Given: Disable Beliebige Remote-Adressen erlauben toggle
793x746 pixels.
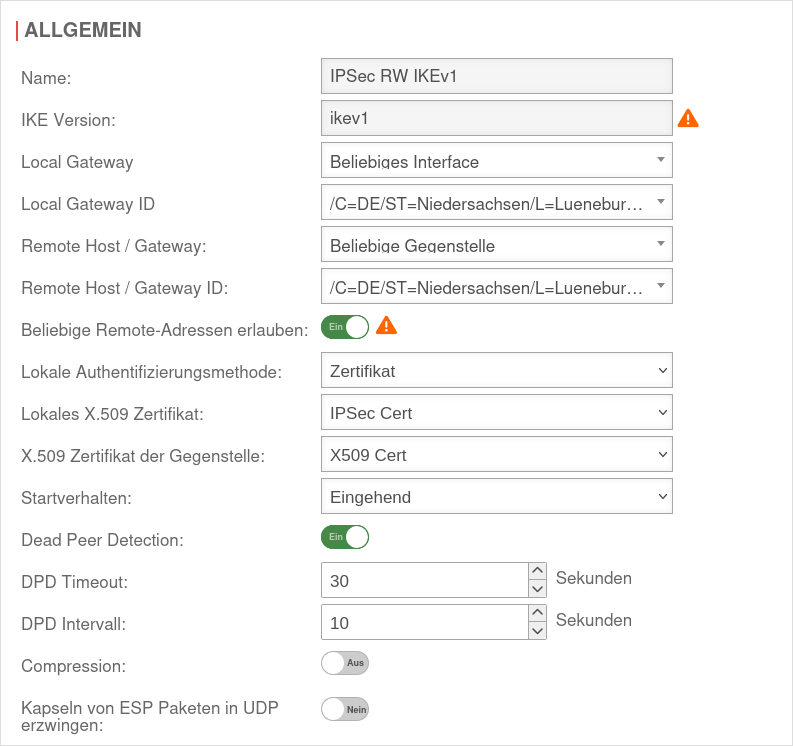Looking at the screenshot, I should 345,327.
